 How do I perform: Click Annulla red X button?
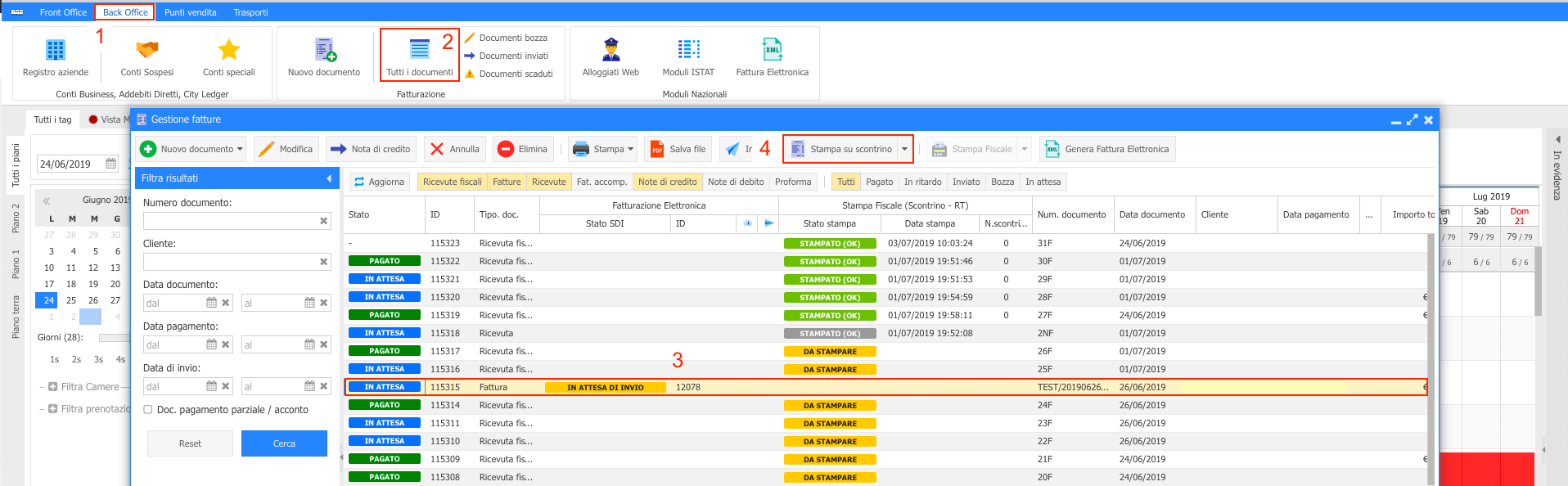click(x=455, y=149)
